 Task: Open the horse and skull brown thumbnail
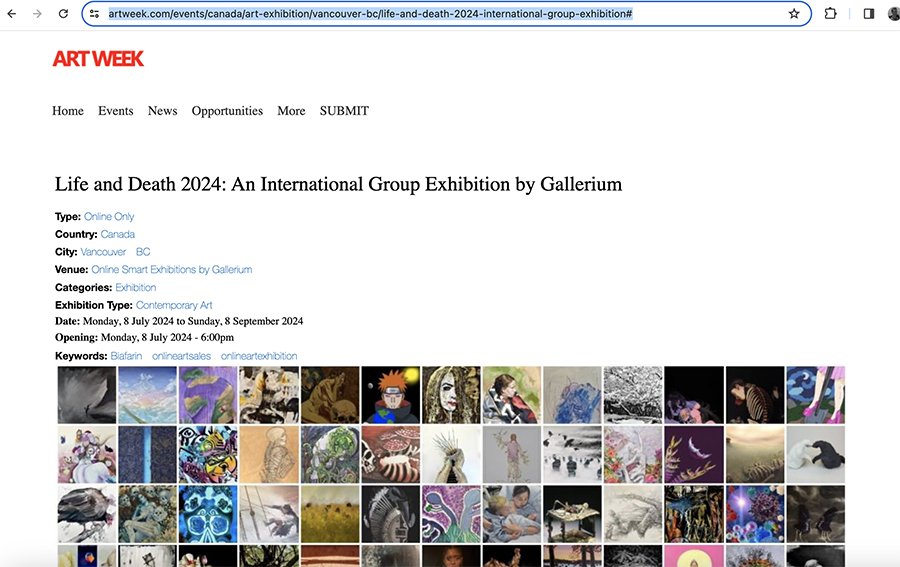[x=330, y=395]
